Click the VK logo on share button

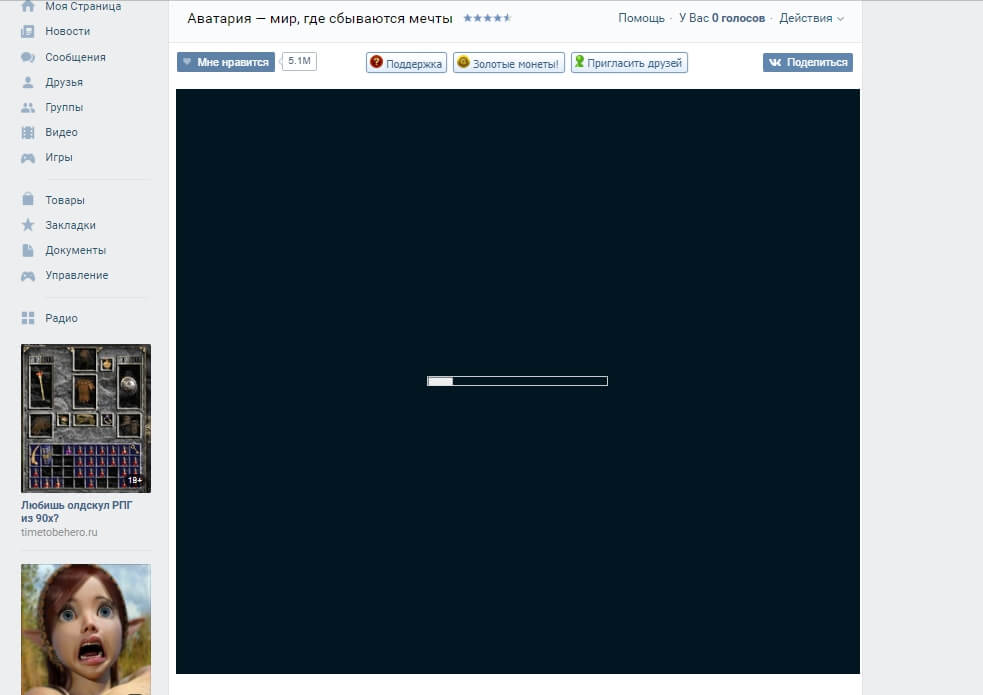[x=775, y=62]
